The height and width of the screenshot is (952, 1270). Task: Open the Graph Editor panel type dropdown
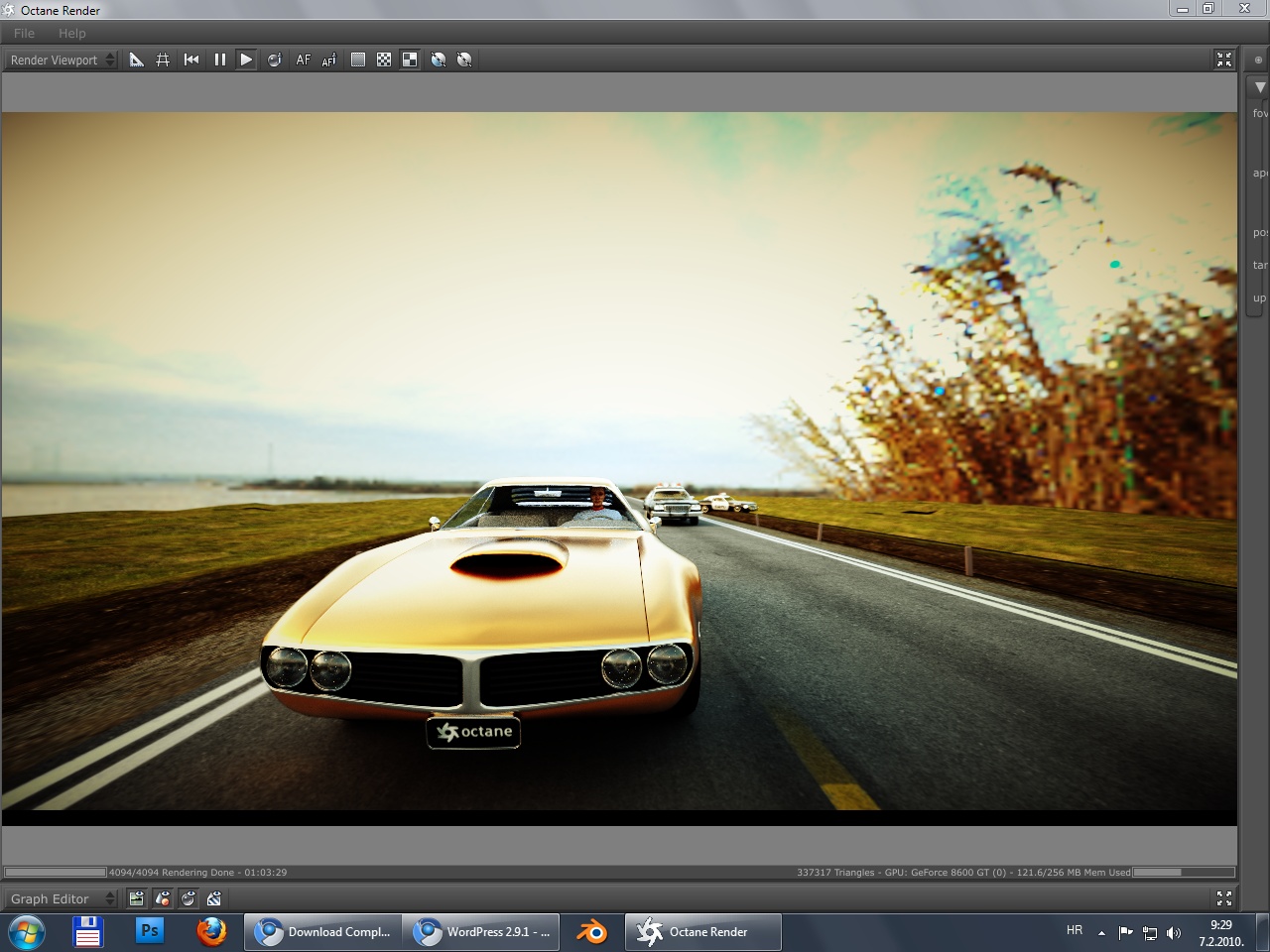tap(63, 898)
